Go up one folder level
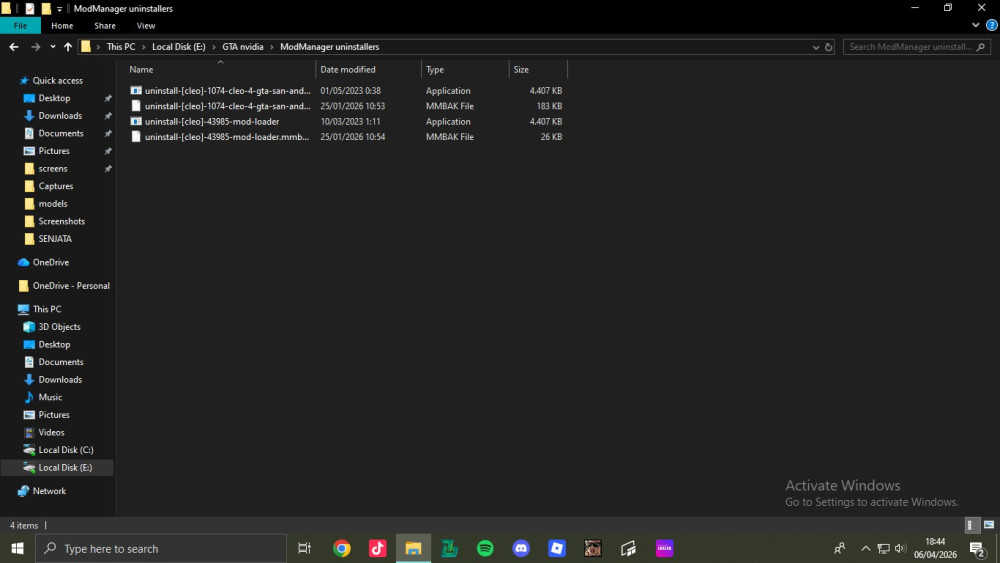The image size is (1000, 563). 68,47
